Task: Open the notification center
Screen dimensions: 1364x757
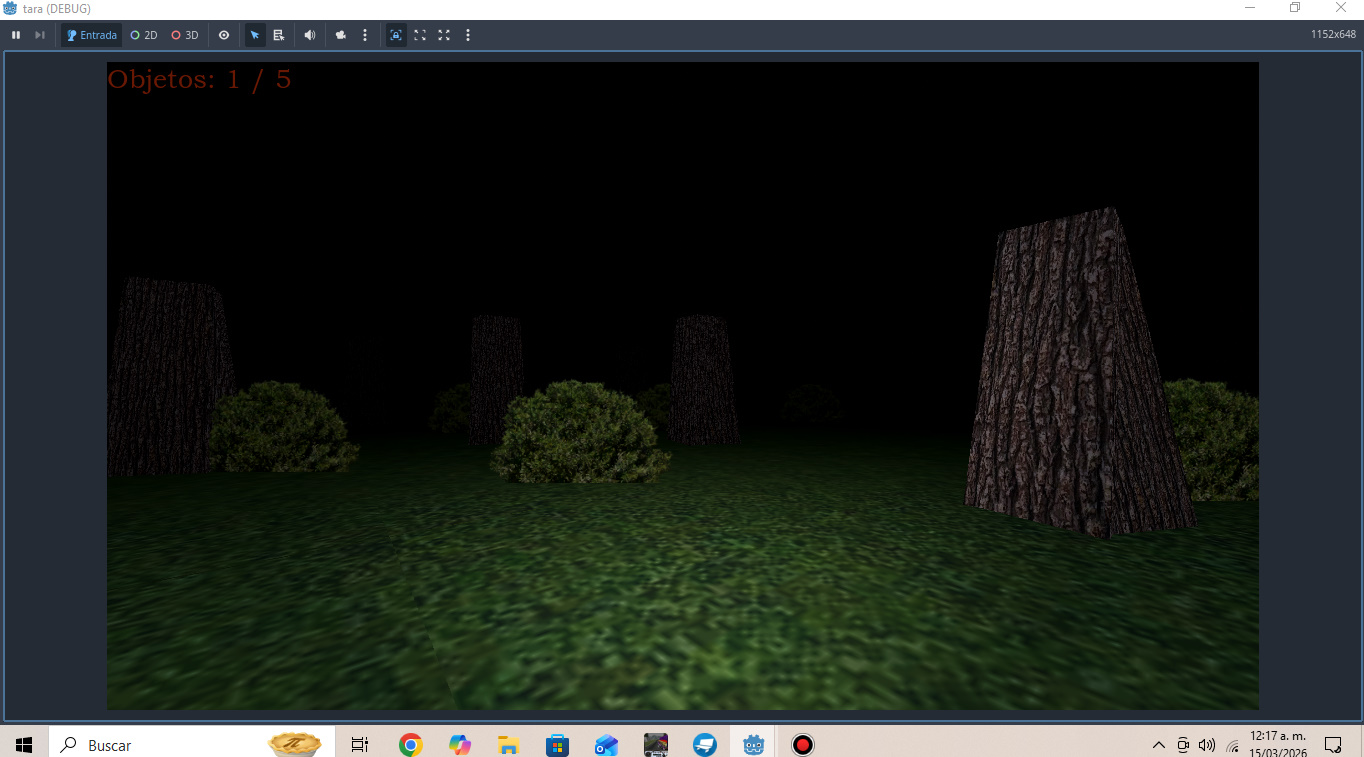Action: pyautogui.click(x=1333, y=745)
